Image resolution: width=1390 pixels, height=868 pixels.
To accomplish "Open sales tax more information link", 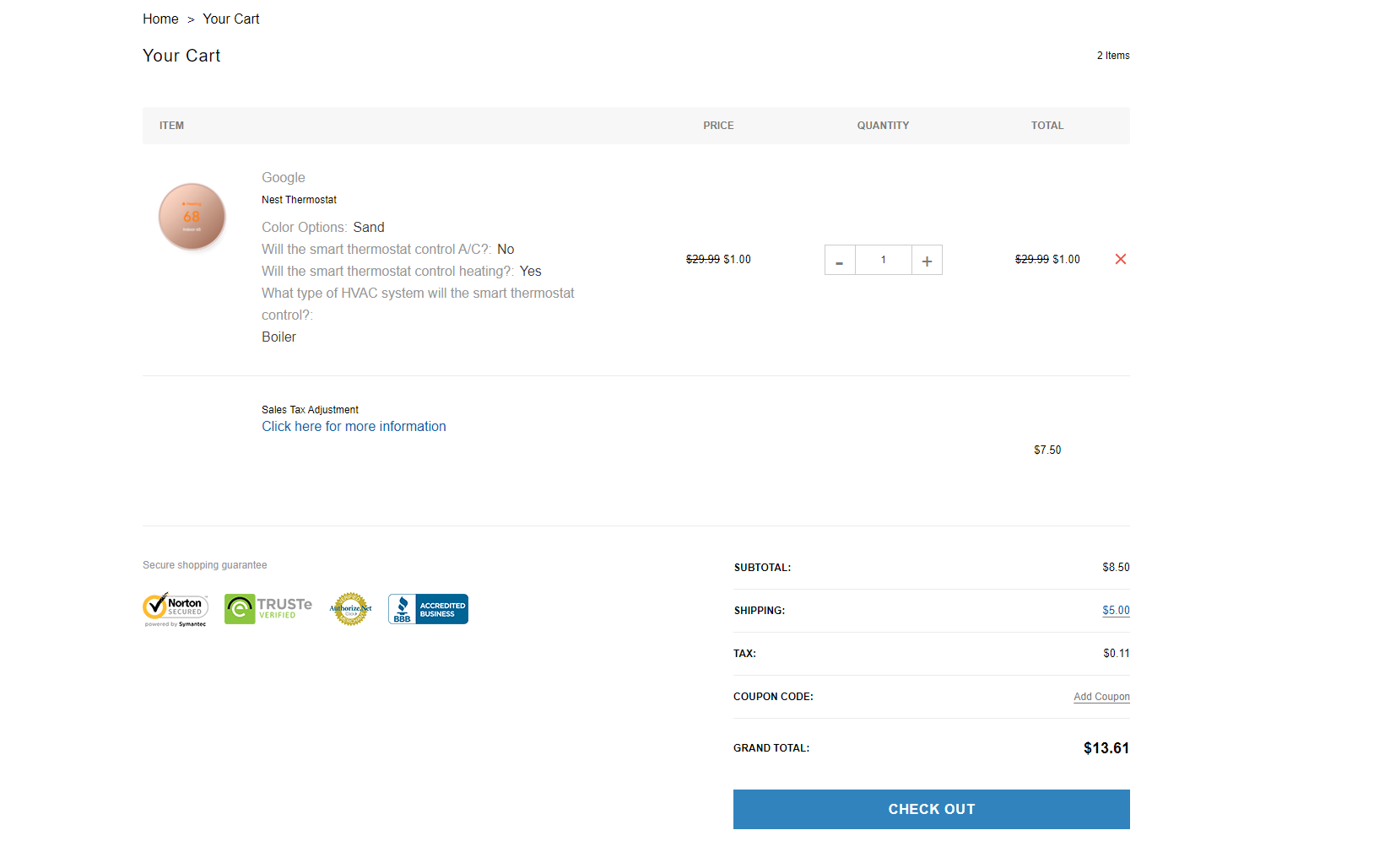I will point(354,427).
